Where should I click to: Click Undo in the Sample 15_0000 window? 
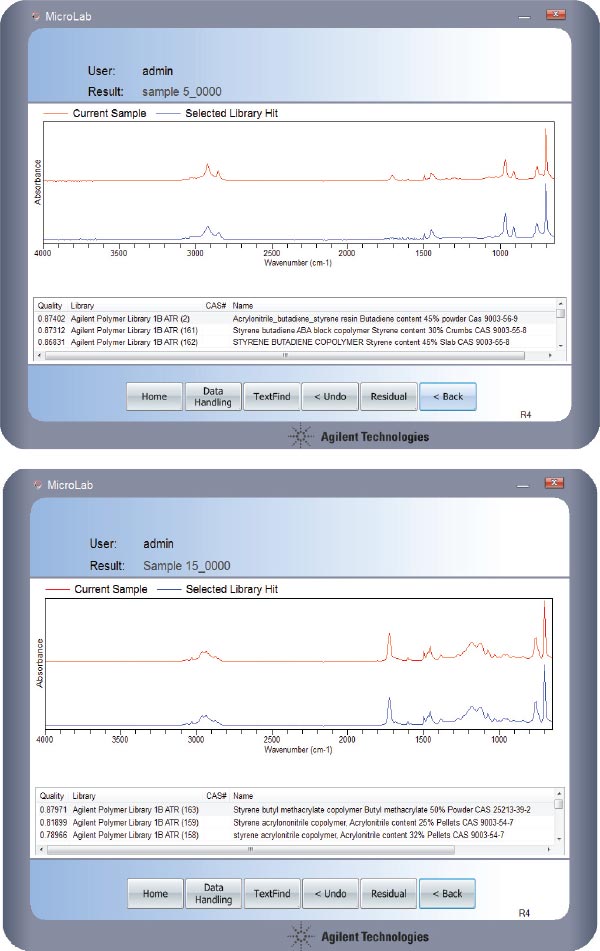(x=329, y=893)
